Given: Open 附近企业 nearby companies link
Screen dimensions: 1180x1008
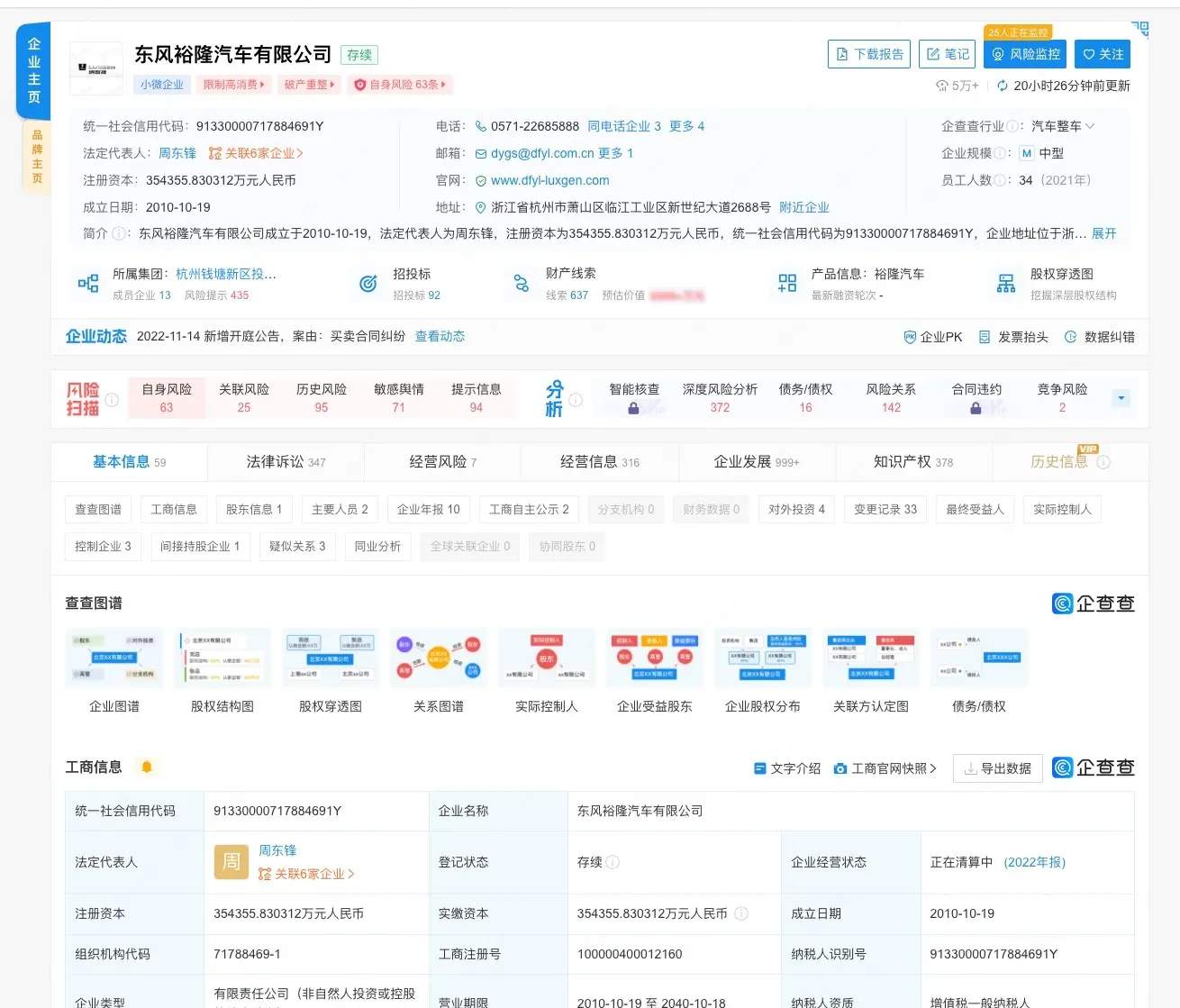Looking at the screenshot, I should tap(804, 207).
